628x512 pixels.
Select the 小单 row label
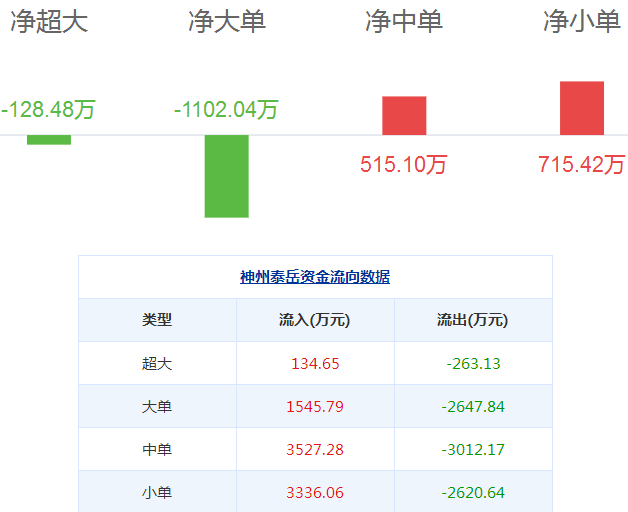tap(157, 492)
